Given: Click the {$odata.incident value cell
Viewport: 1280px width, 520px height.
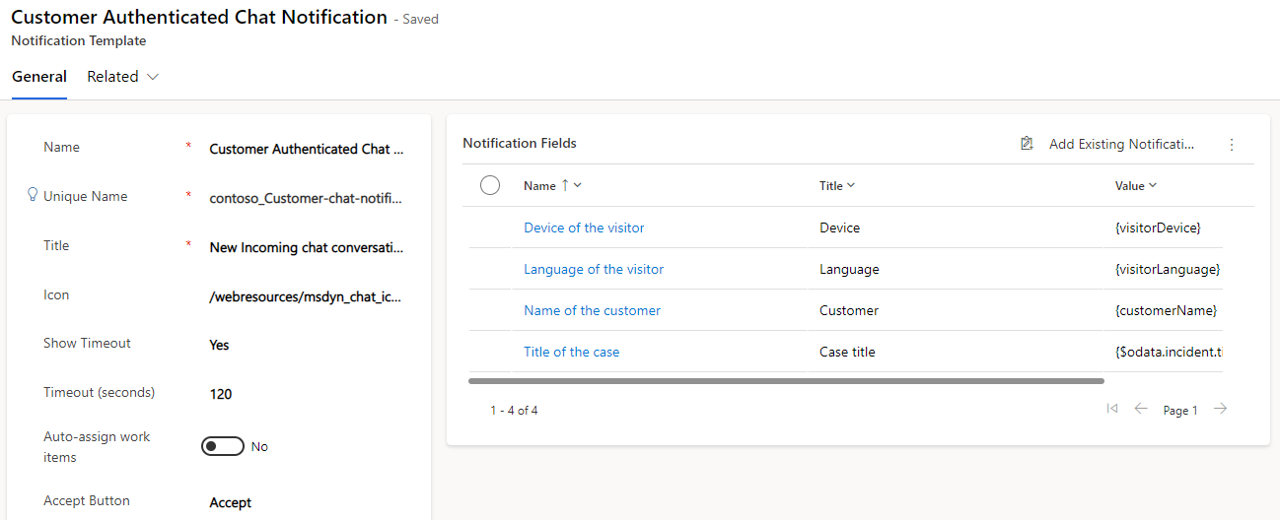Looking at the screenshot, I should pos(1168,352).
